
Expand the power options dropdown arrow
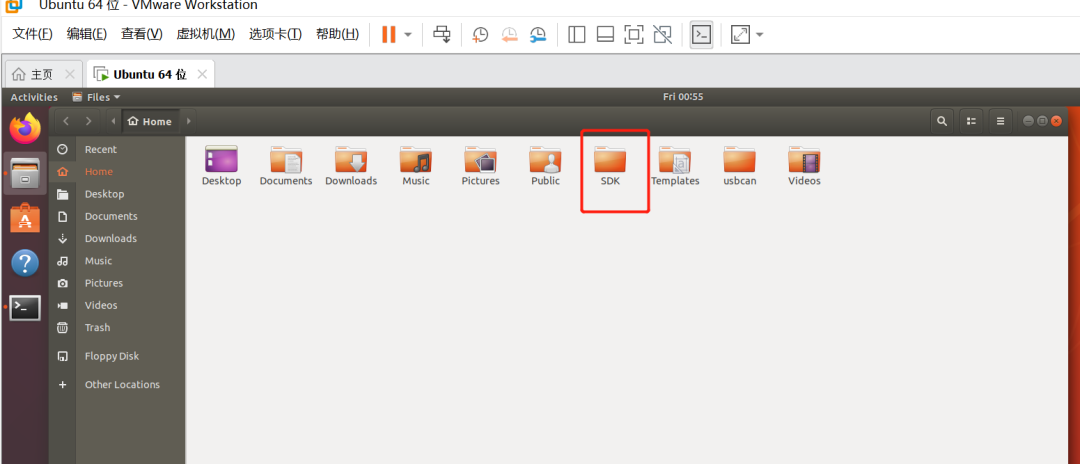point(408,34)
